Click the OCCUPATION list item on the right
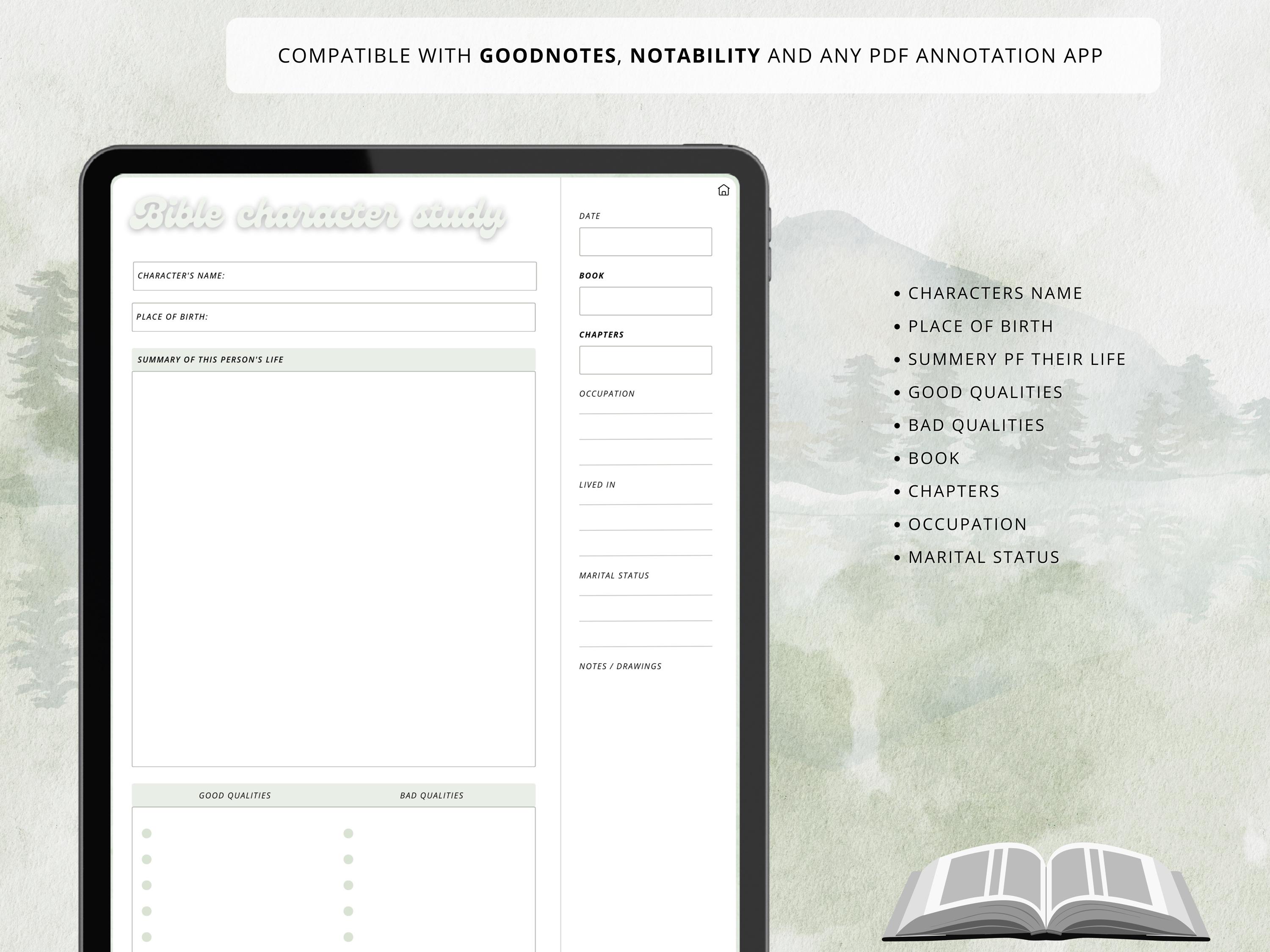1270x952 pixels. tap(967, 524)
